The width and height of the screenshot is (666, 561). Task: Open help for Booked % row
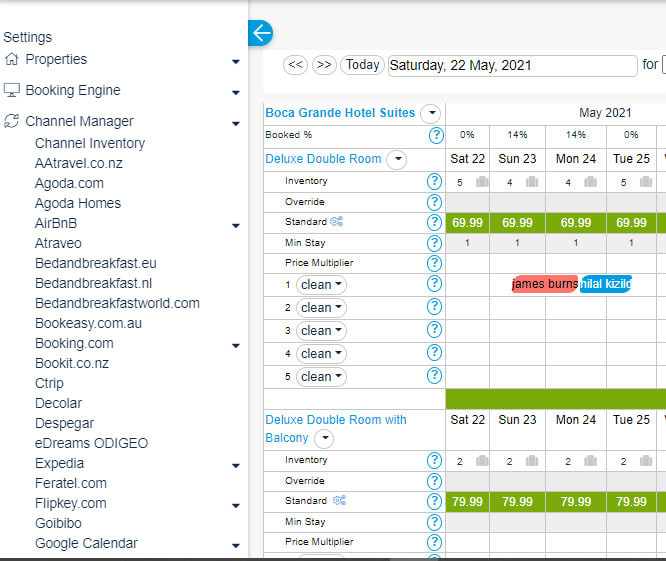point(436,135)
